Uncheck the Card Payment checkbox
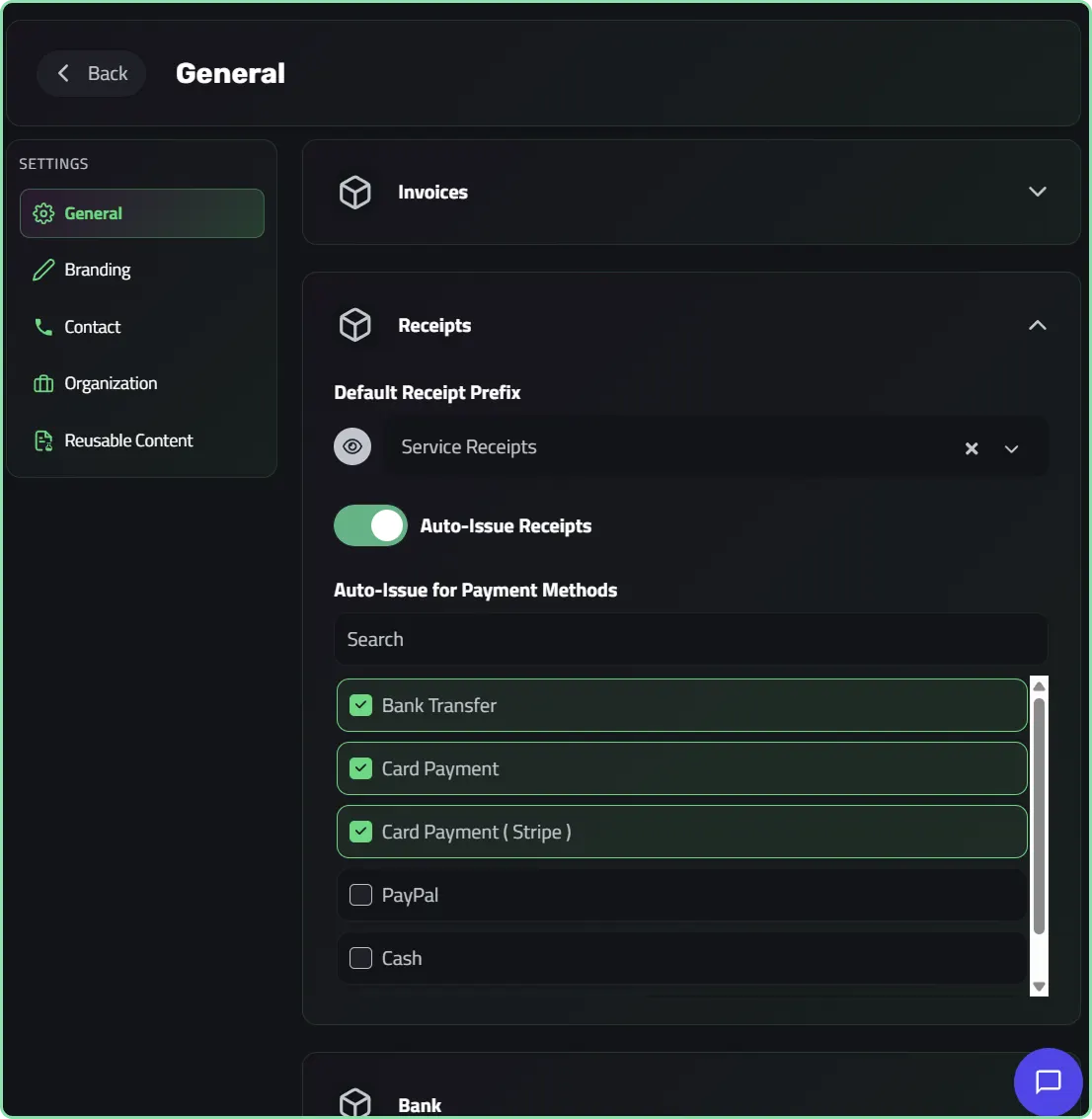Screen dimensions: 1092x1119 click(361, 768)
